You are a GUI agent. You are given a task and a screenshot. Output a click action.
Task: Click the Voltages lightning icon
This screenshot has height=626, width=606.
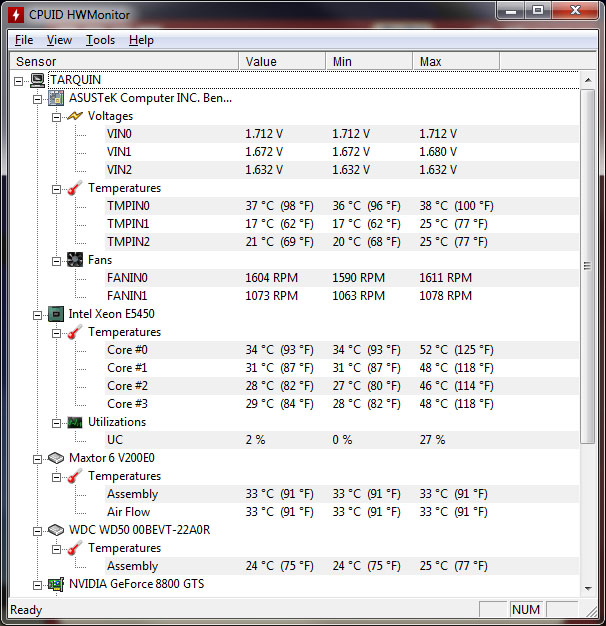pyautogui.click(x=75, y=116)
